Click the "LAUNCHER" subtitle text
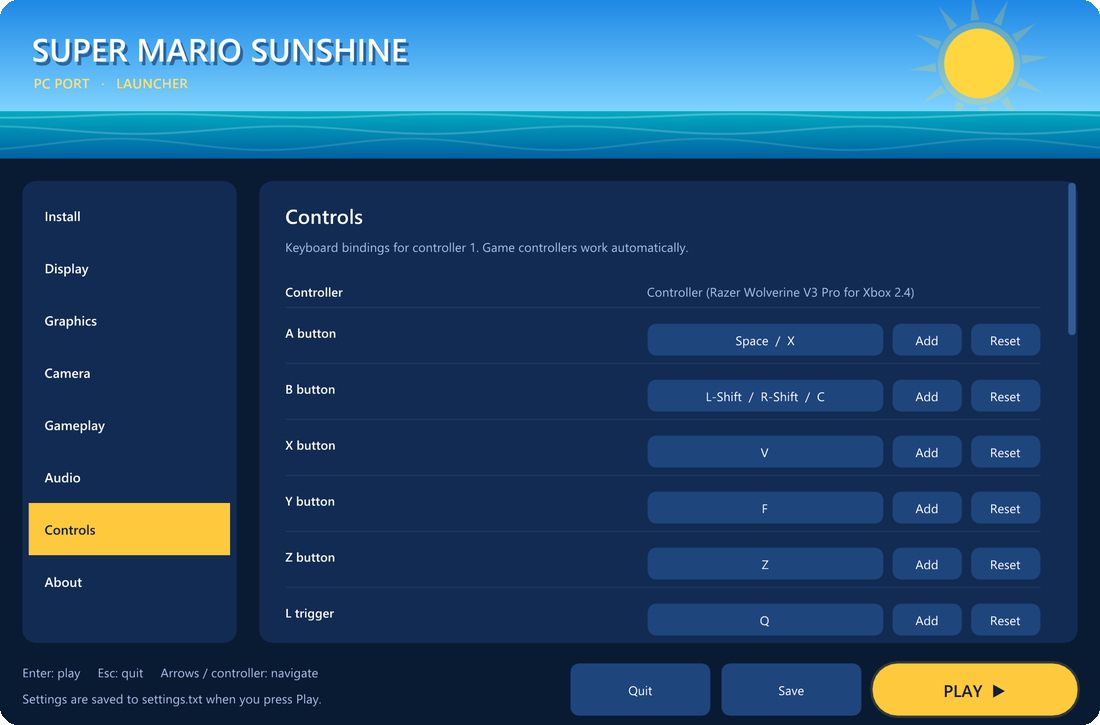 [152, 84]
